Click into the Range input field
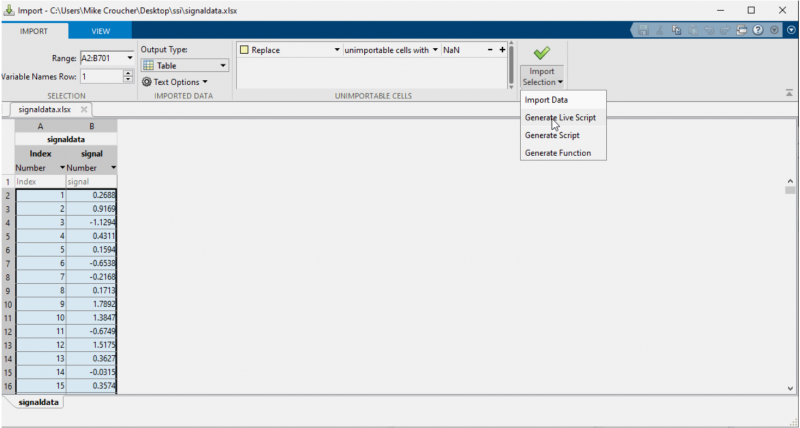 [102, 58]
